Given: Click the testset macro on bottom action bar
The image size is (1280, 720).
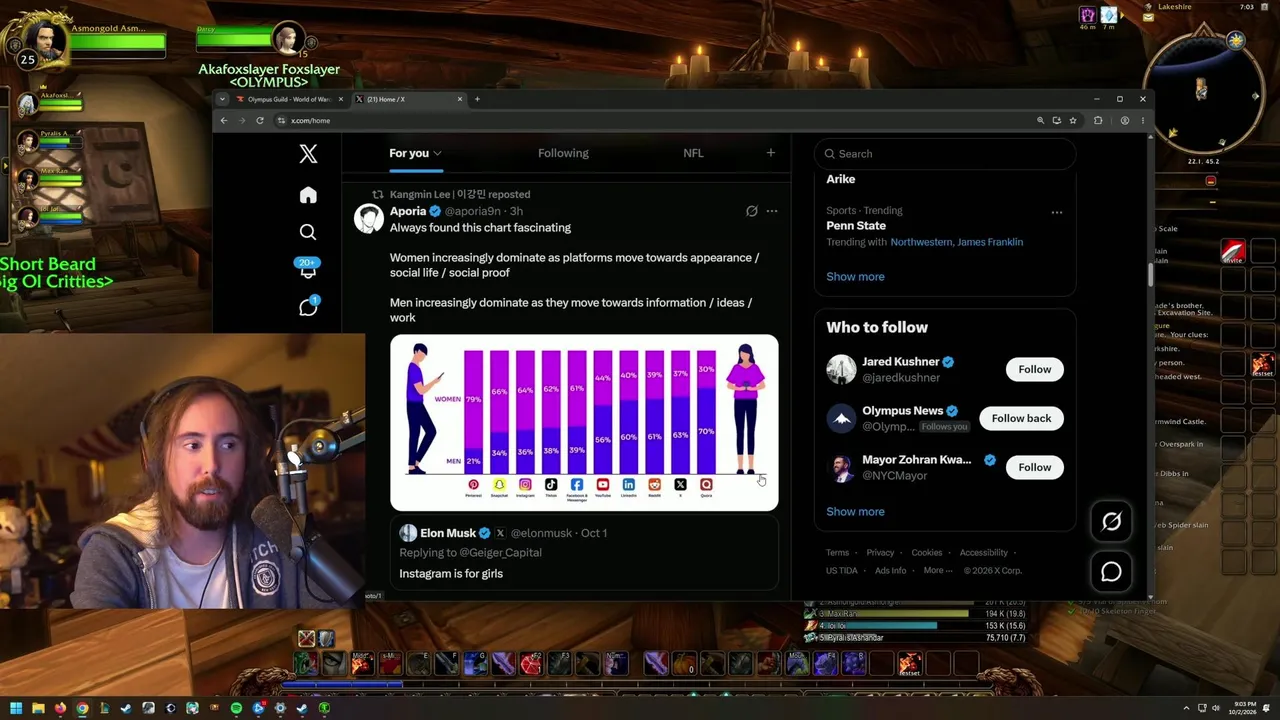Looking at the screenshot, I should click(909, 663).
